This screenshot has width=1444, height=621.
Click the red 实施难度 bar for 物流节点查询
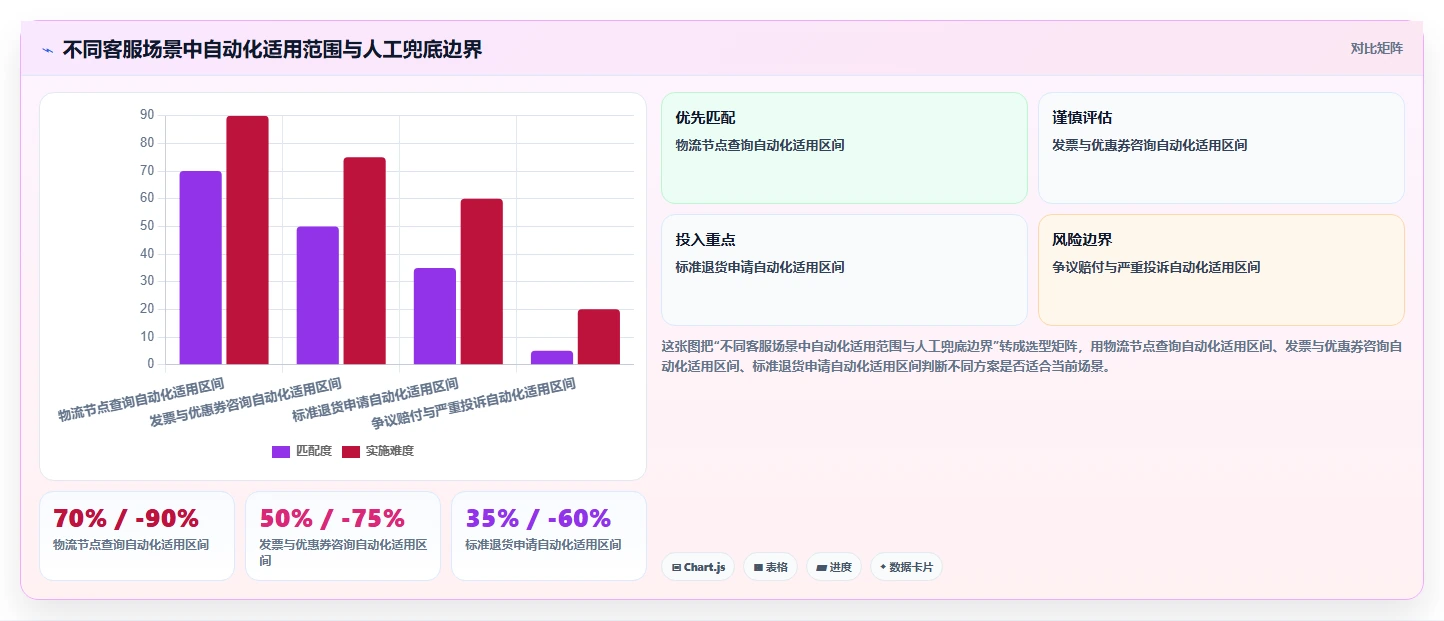(x=247, y=240)
